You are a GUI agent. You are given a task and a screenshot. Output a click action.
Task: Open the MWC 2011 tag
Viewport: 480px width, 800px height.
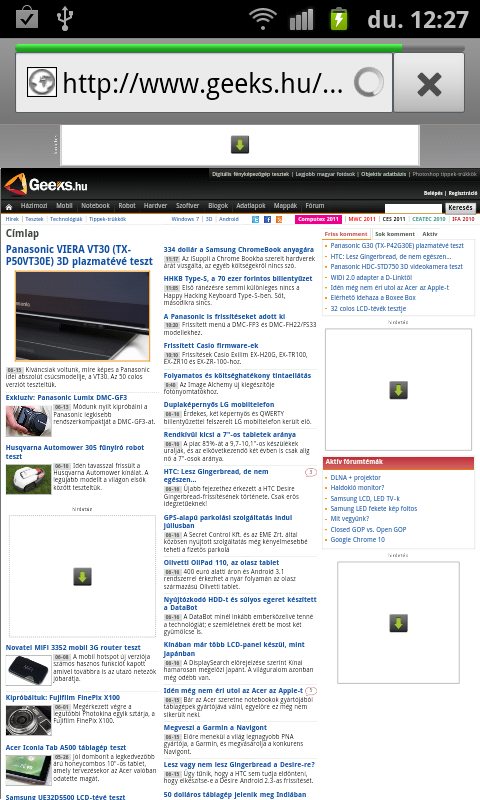(x=362, y=219)
